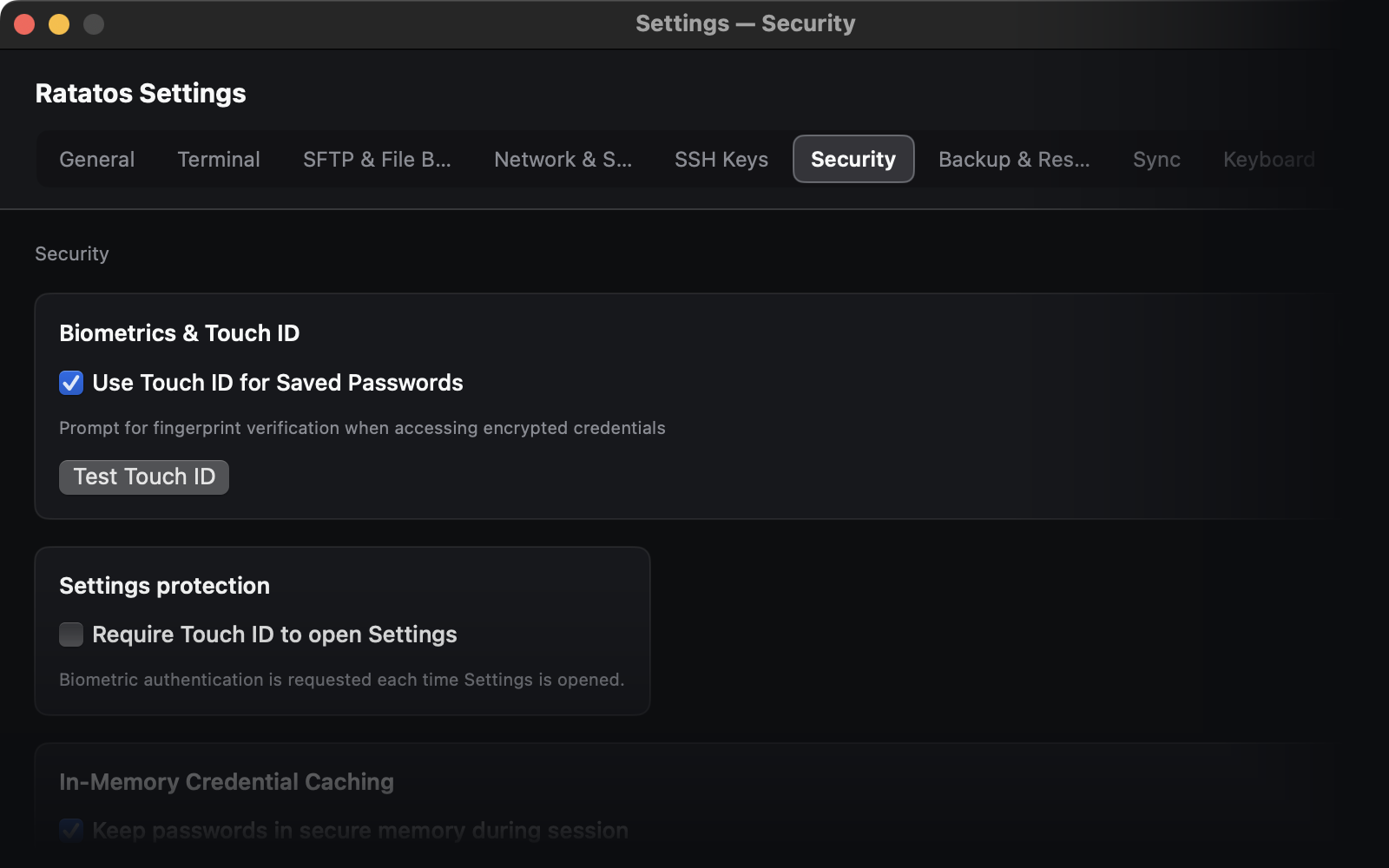Image resolution: width=1389 pixels, height=868 pixels.
Task: Click the Biometric authentication description text
Action: (342, 680)
